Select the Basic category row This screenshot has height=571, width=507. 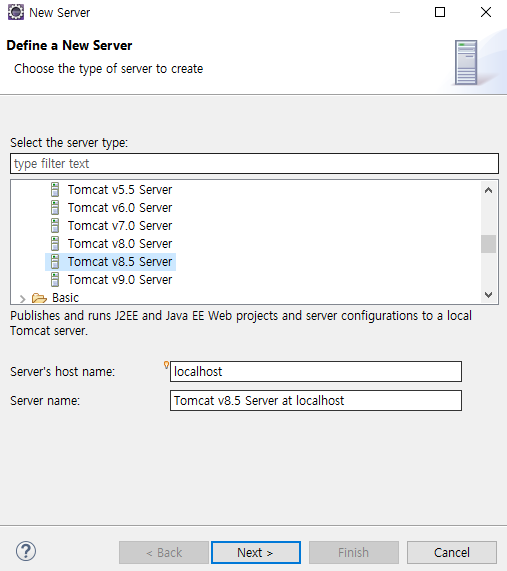pos(65,298)
